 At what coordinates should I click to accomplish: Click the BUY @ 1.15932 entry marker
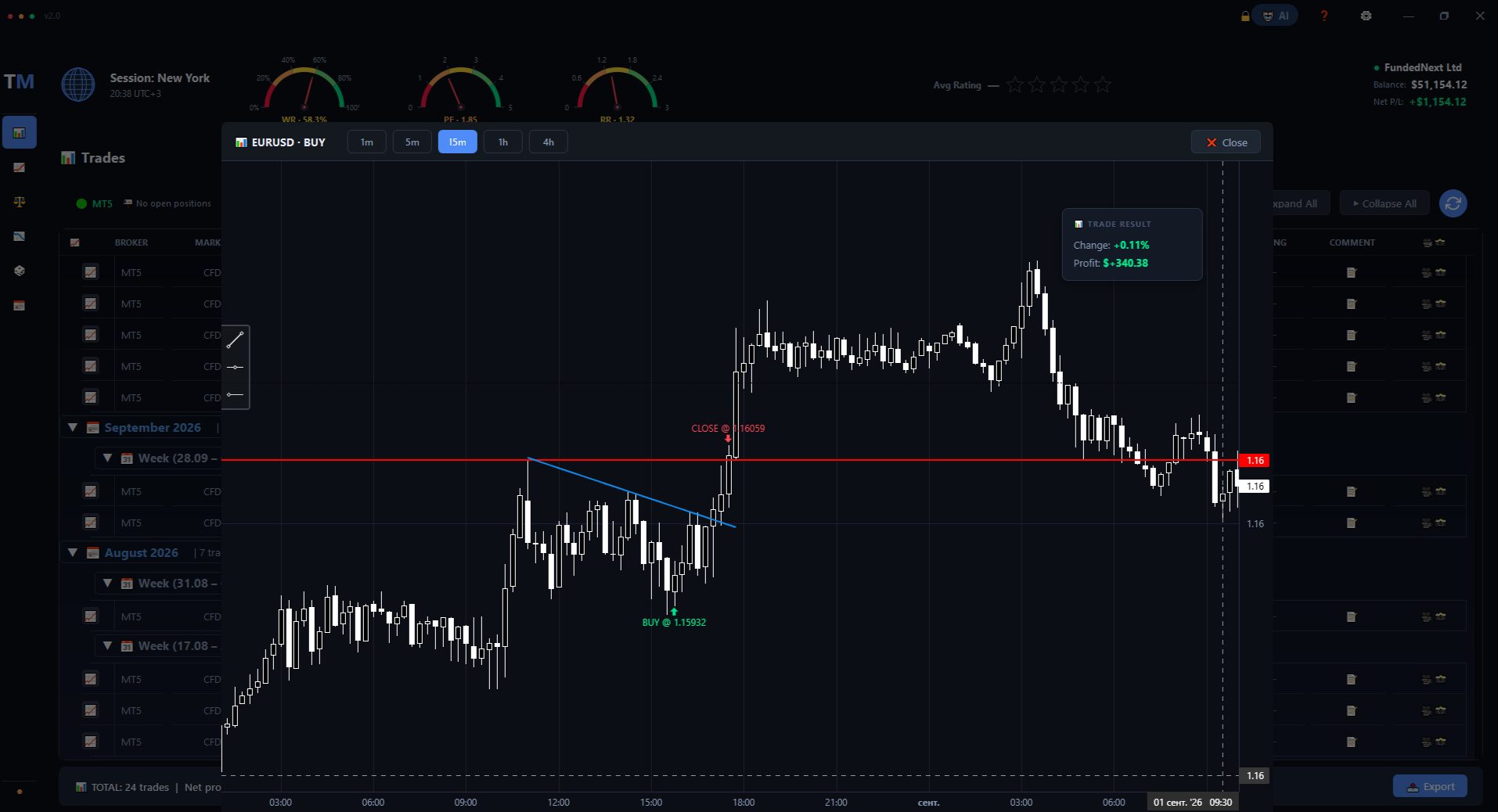point(674,622)
